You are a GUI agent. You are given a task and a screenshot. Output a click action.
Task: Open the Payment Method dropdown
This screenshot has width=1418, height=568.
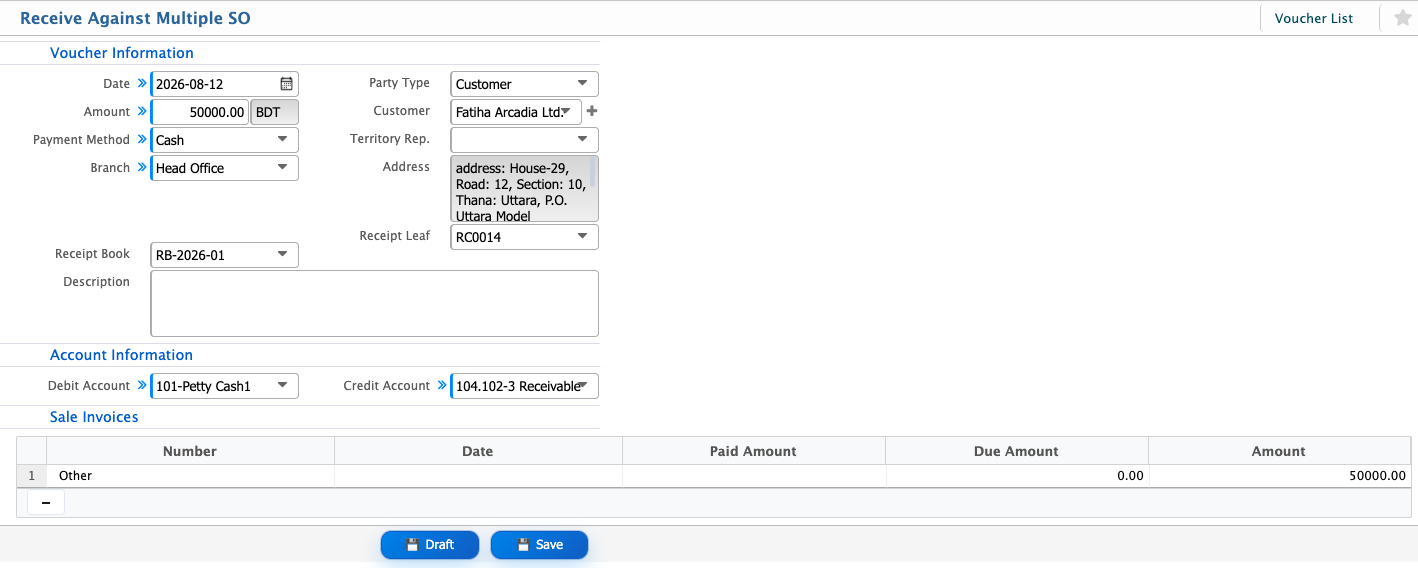coord(224,140)
